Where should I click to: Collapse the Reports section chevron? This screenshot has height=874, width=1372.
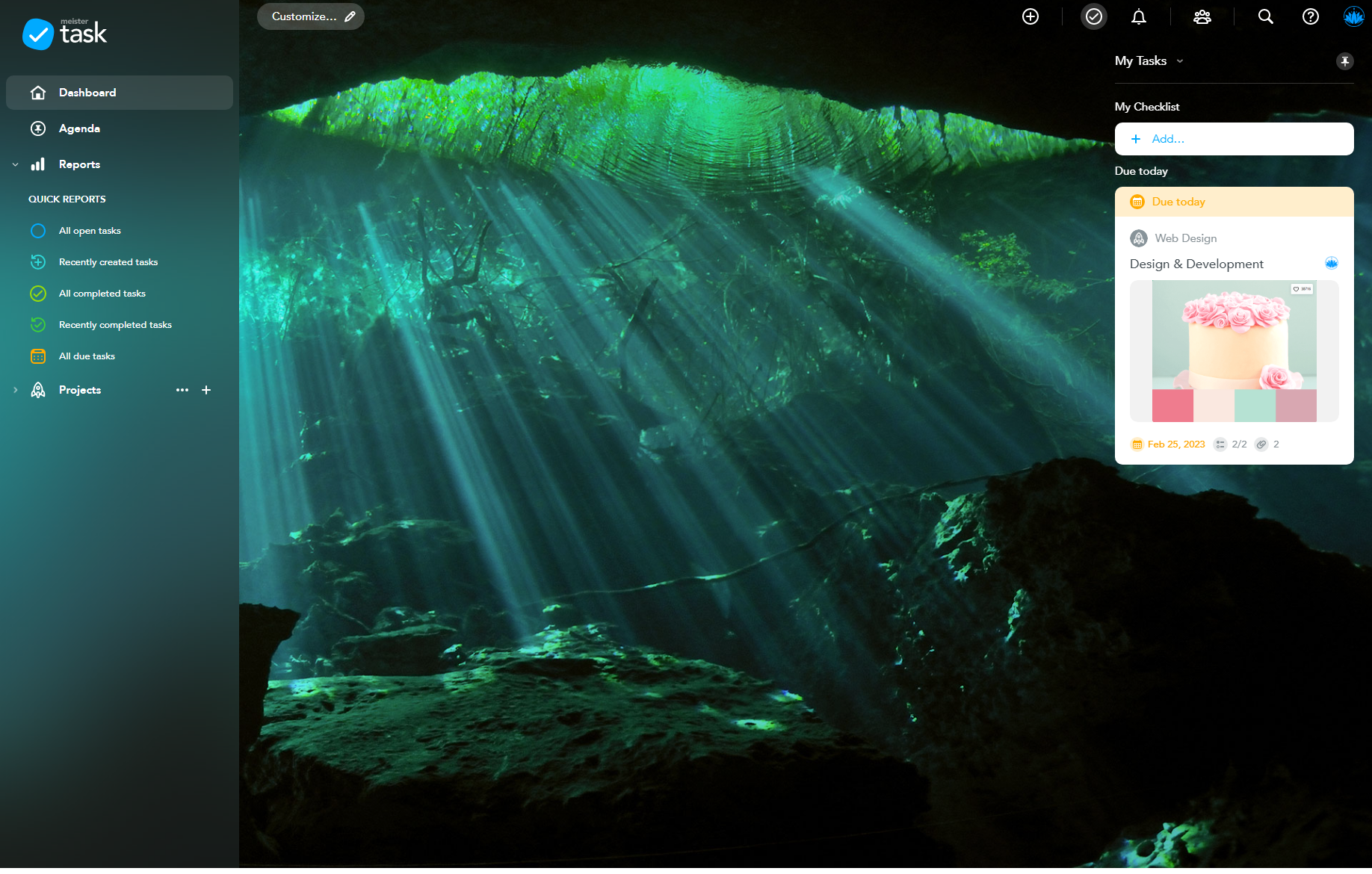[15, 164]
